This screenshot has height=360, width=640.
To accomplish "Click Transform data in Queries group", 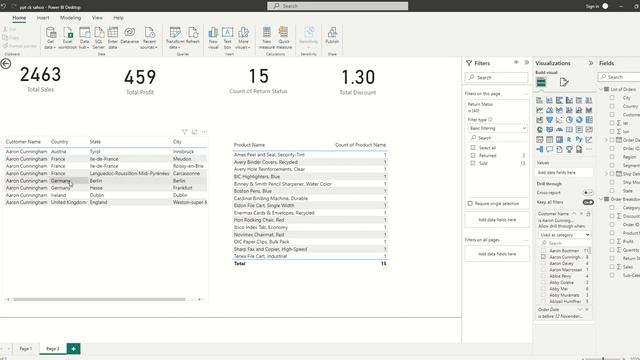I will pyautogui.click(x=175, y=38).
